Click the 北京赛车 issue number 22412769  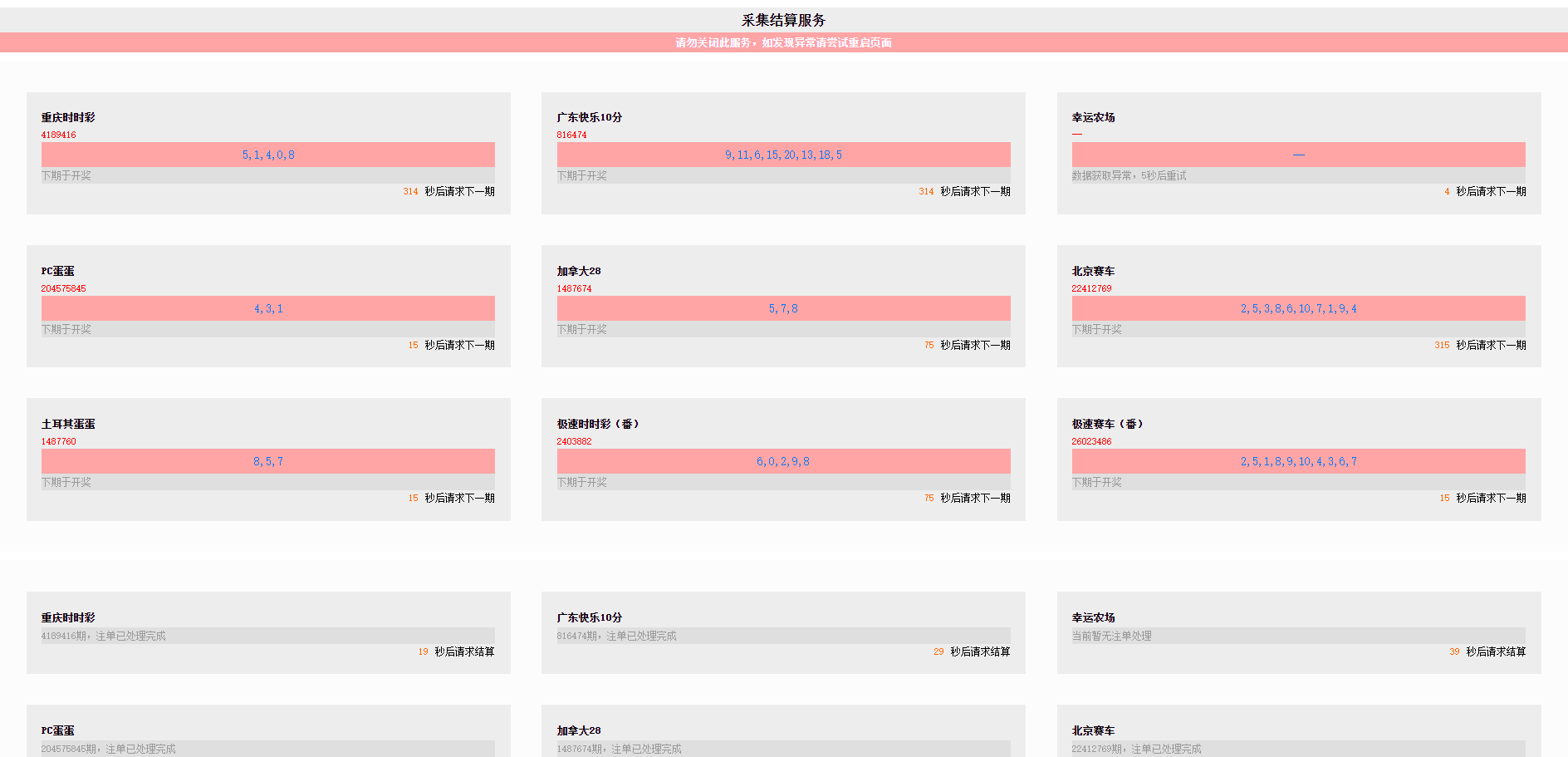(1091, 288)
